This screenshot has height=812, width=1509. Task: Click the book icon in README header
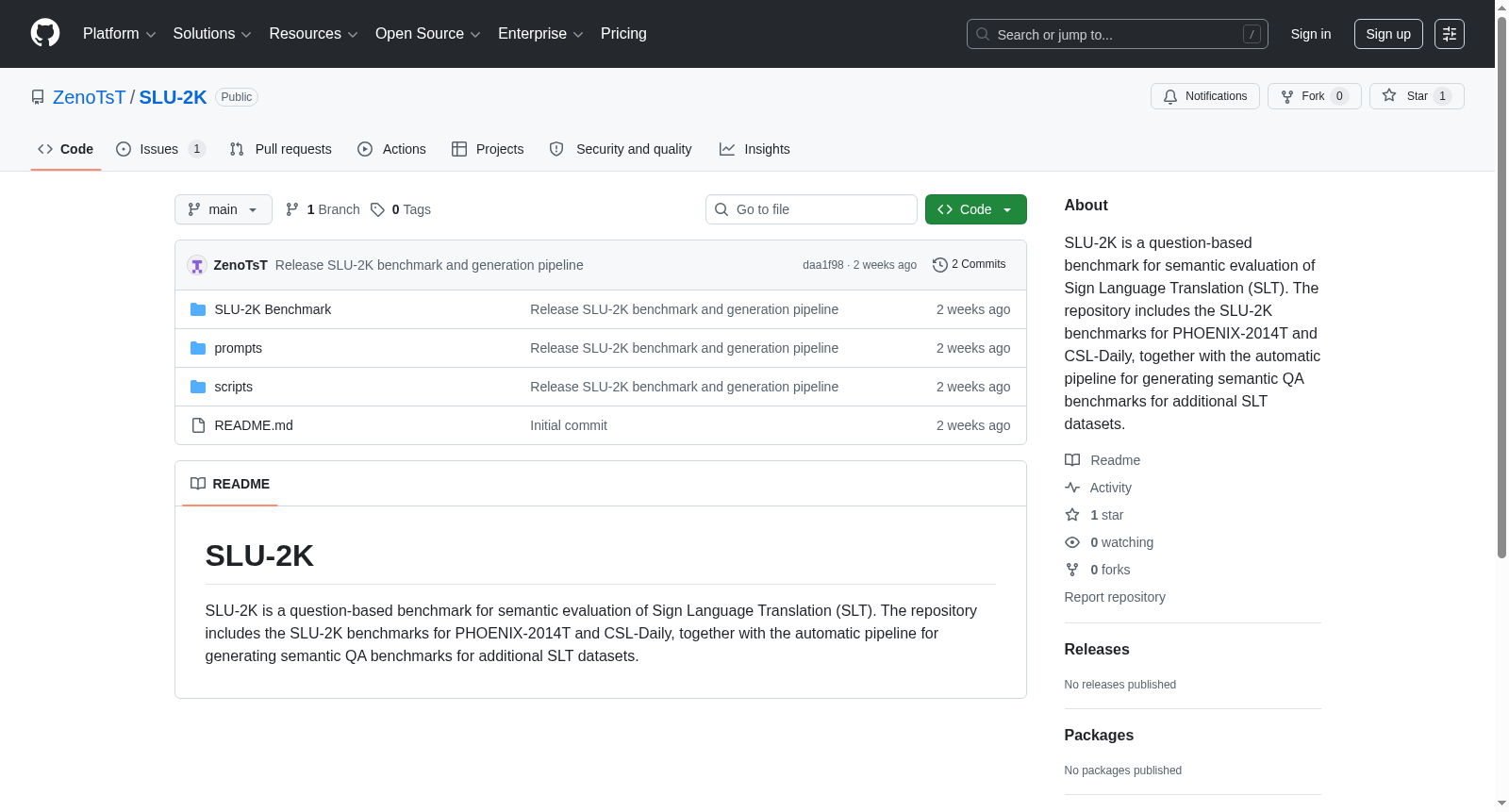pyautogui.click(x=198, y=484)
